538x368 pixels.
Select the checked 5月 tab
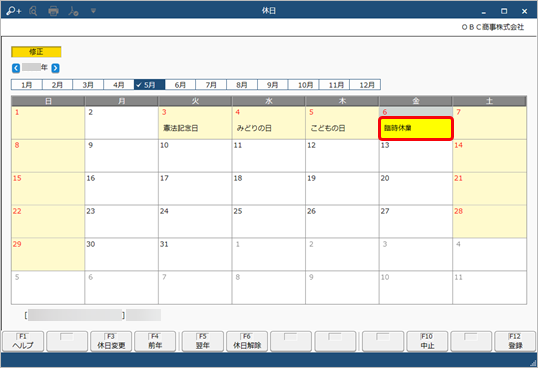tap(150, 85)
